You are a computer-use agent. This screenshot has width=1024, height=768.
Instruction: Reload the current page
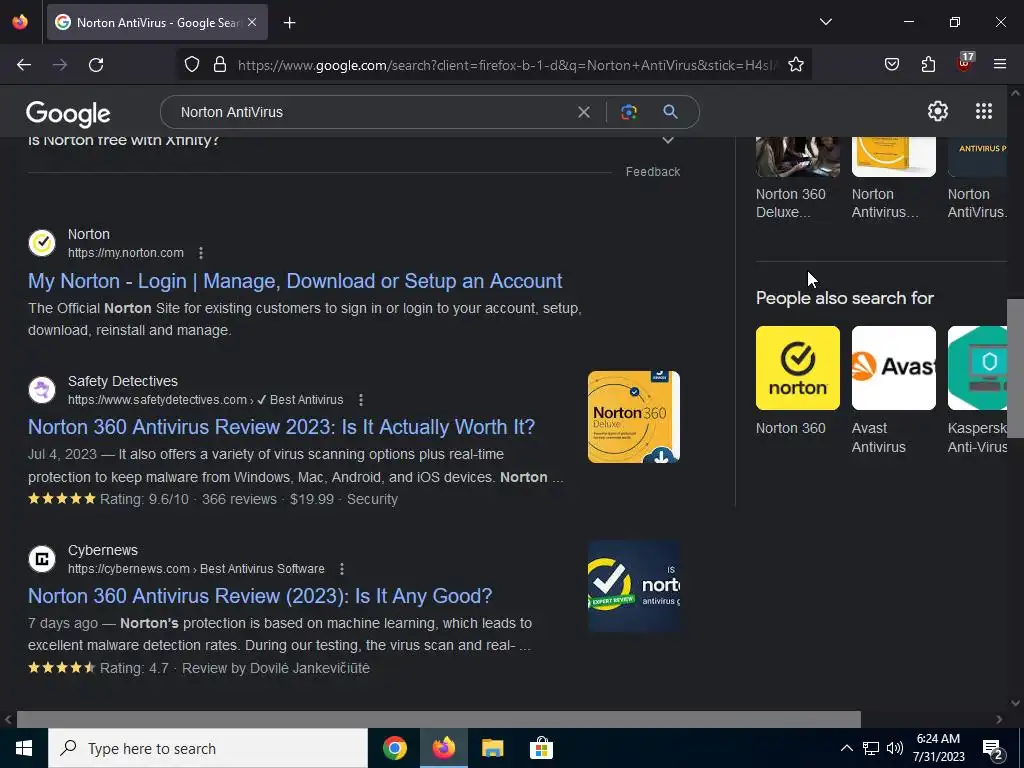[x=96, y=65]
